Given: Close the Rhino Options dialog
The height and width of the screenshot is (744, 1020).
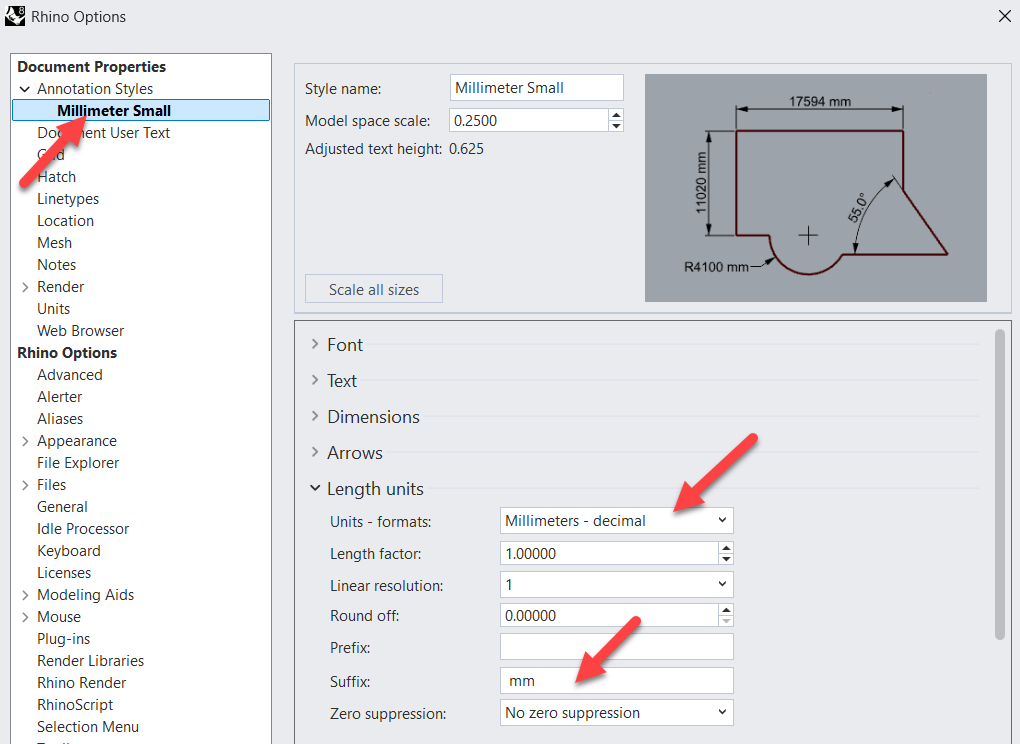Looking at the screenshot, I should tap(1004, 16).
